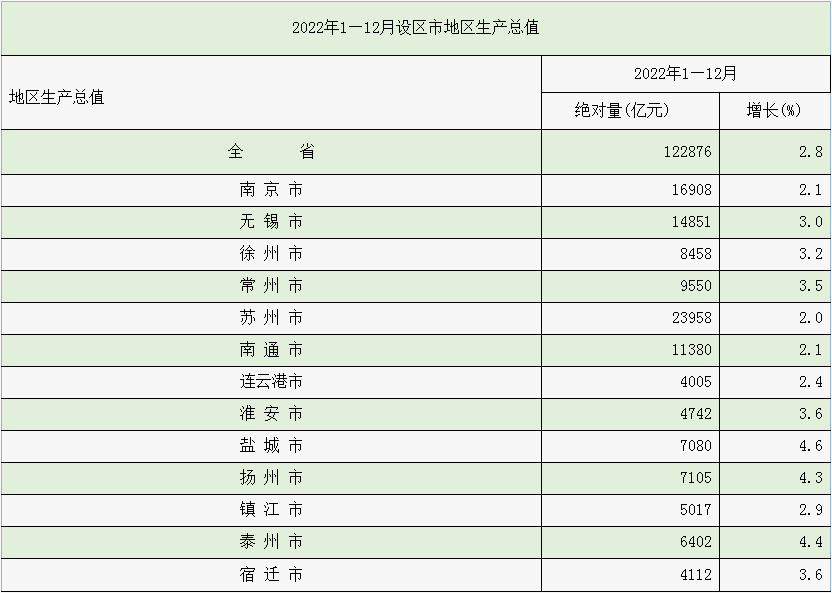Click the 常州市 row label
This screenshot has height=593, width=832.
271,286
